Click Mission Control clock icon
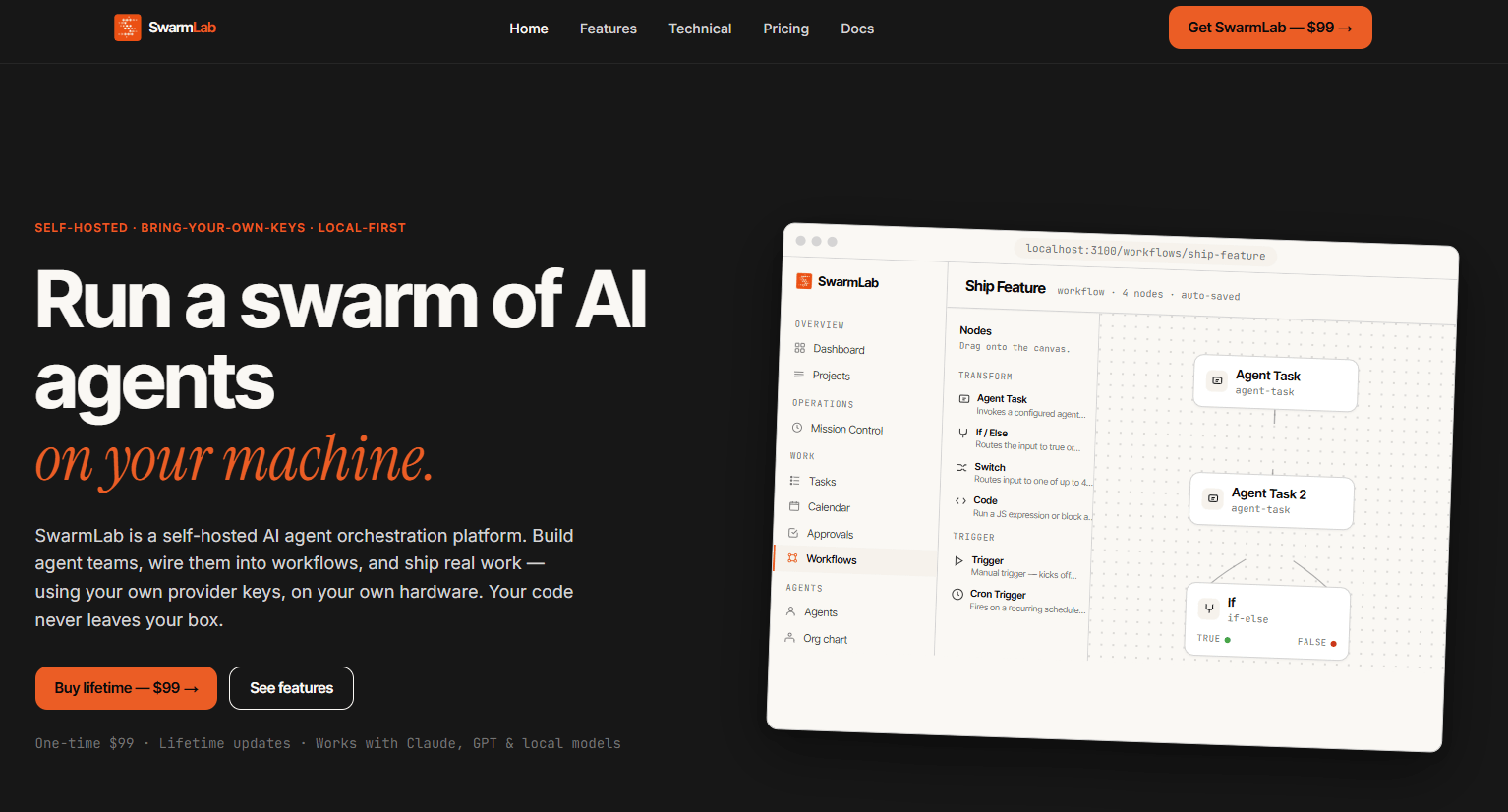Image resolution: width=1508 pixels, height=812 pixels. 797,428
